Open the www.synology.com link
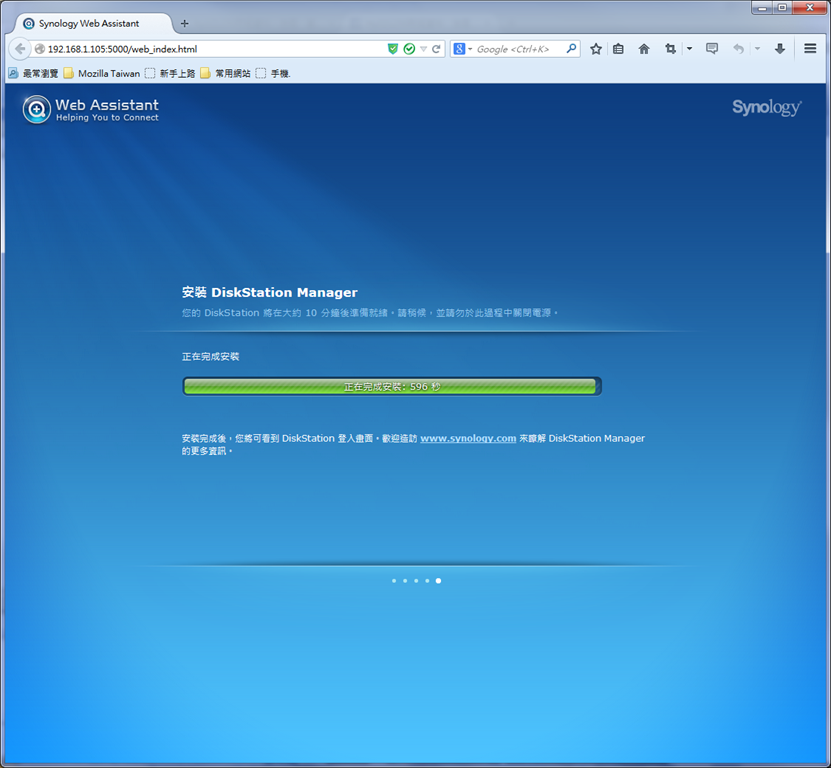Image resolution: width=831 pixels, height=768 pixels. pyautogui.click(x=468, y=438)
